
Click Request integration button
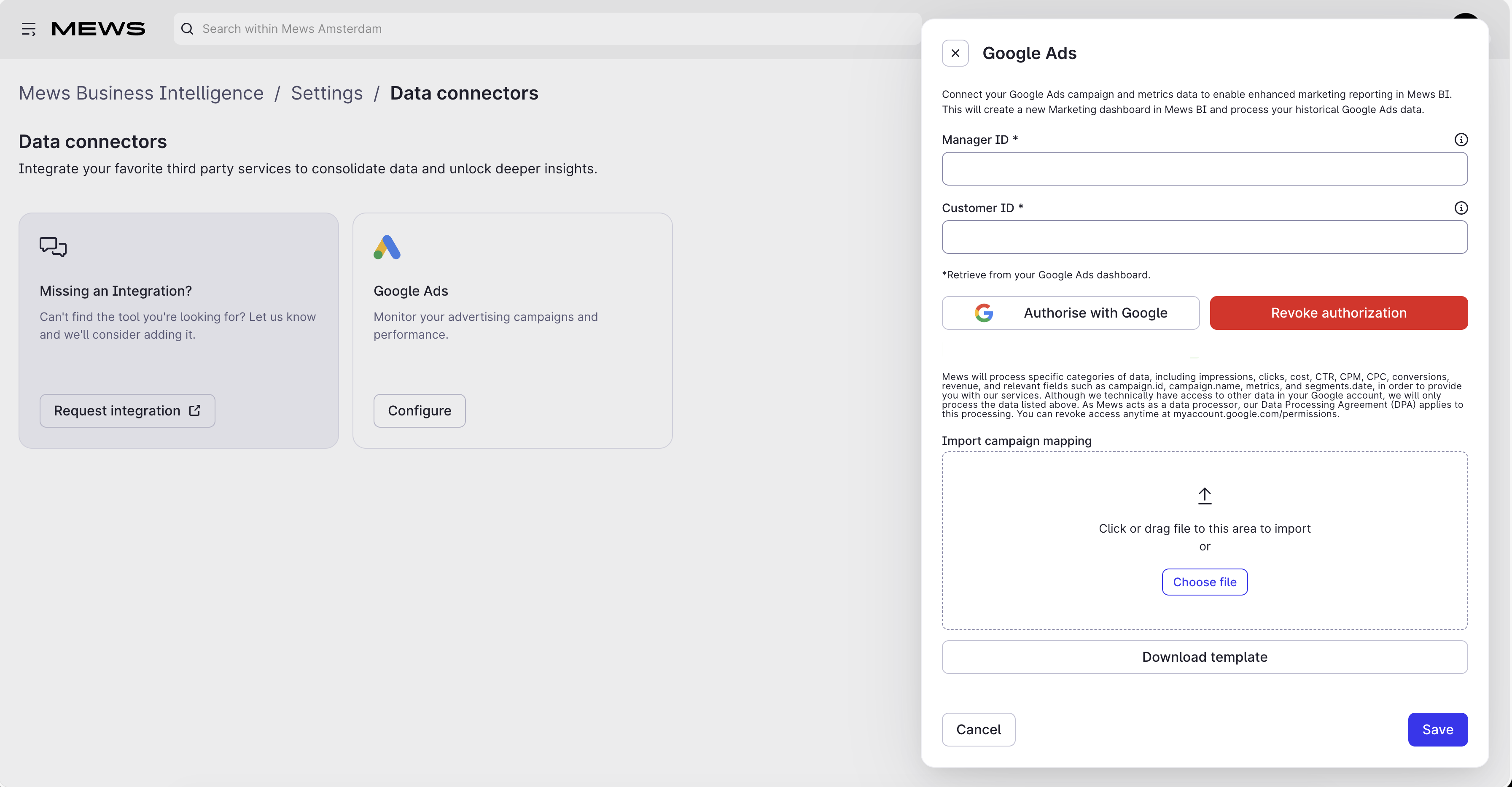(127, 410)
